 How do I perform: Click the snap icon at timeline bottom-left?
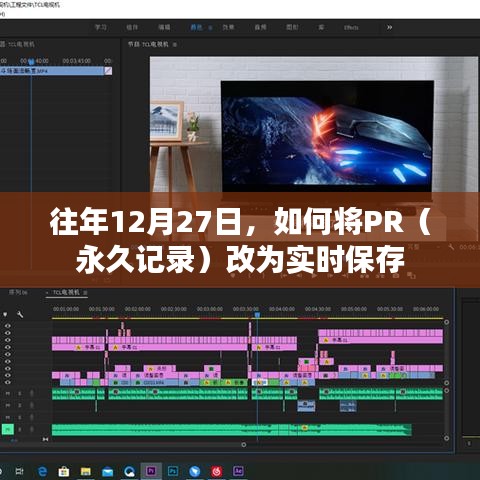pyautogui.click(x=45, y=439)
